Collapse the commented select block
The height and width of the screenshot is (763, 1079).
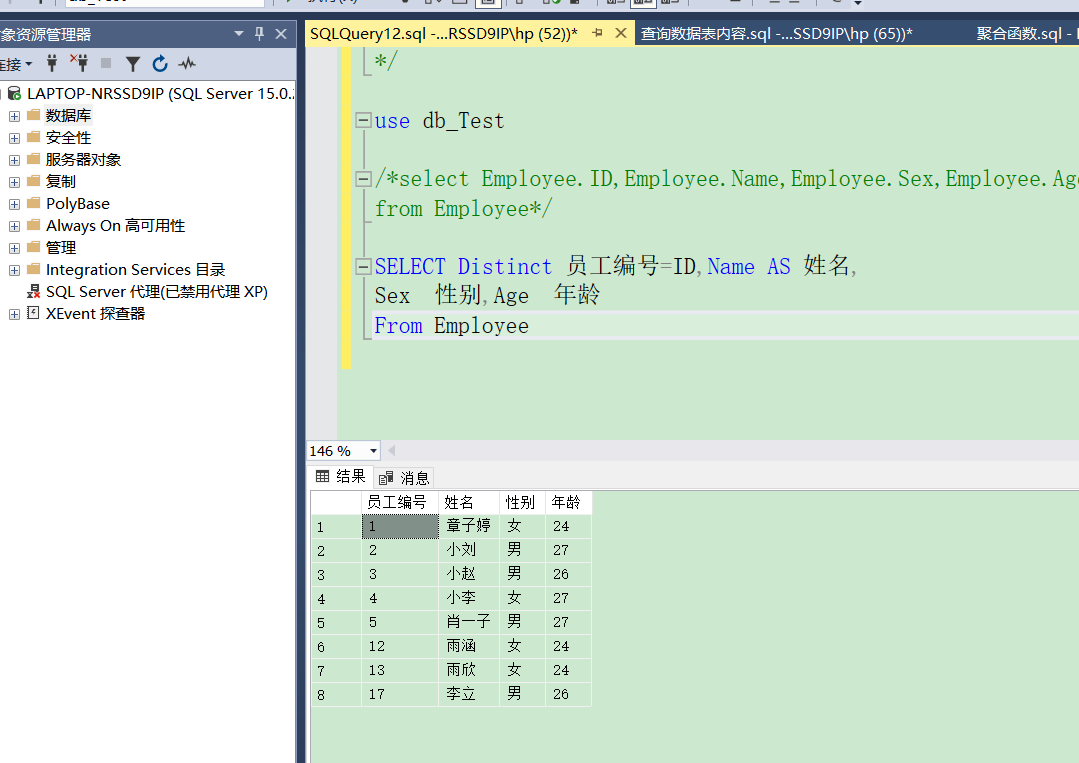tap(363, 179)
